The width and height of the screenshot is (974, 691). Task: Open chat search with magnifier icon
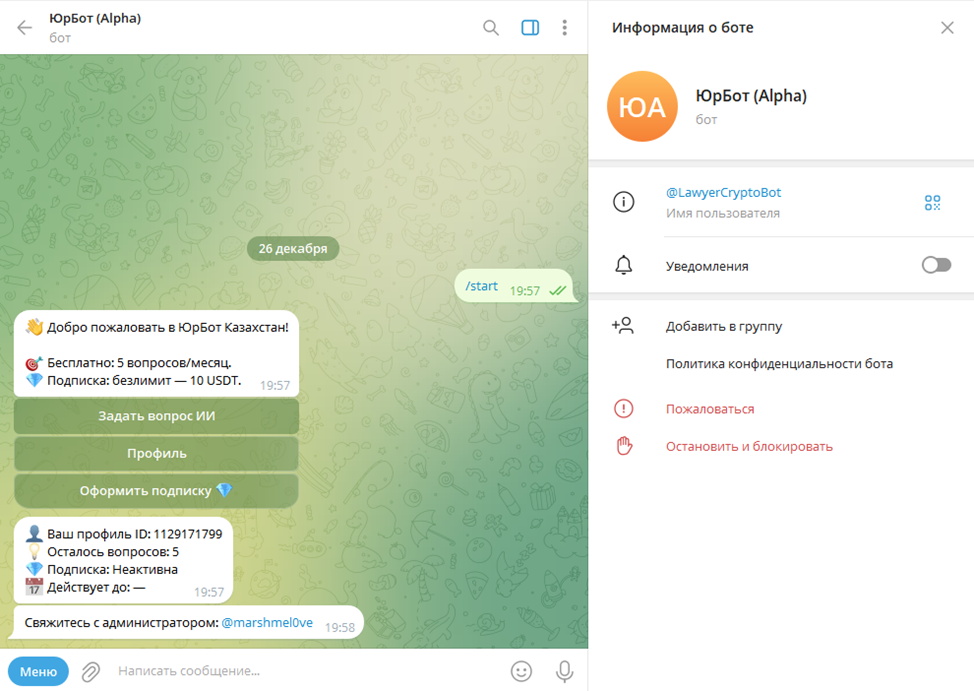coord(491,27)
